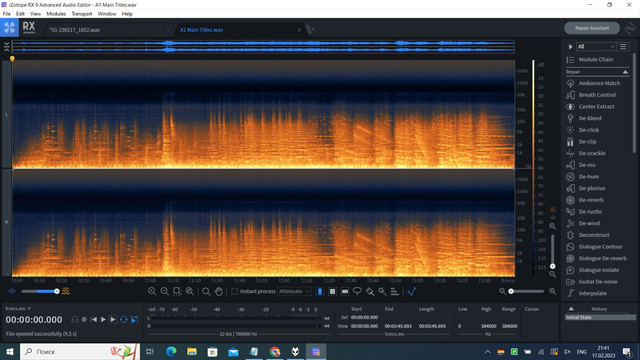The height and width of the screenshot is (360, 640).
Task: Preview the selected module with play arrow
Action: pos(570,47)
